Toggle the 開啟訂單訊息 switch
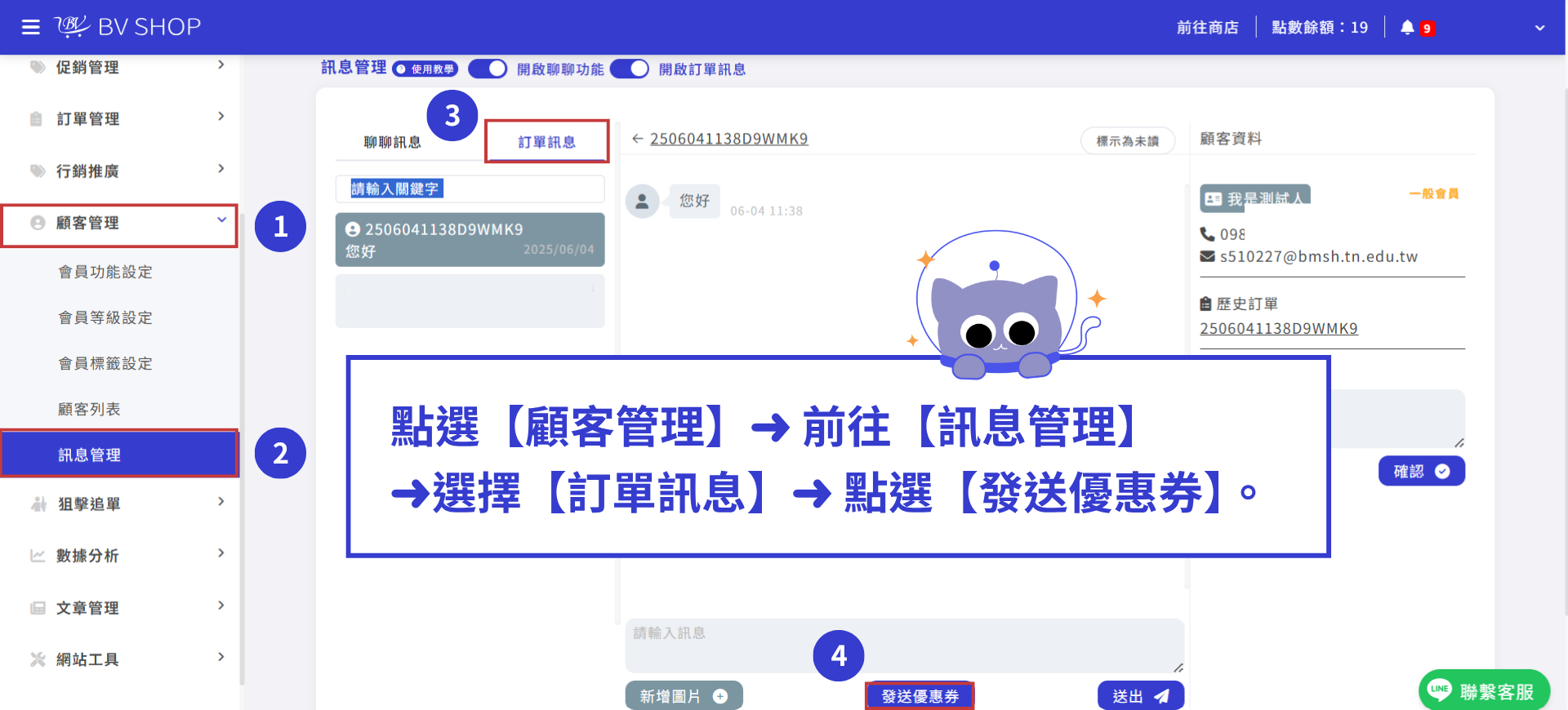Viewport: 1568px width, 710px height. (630, 69)
